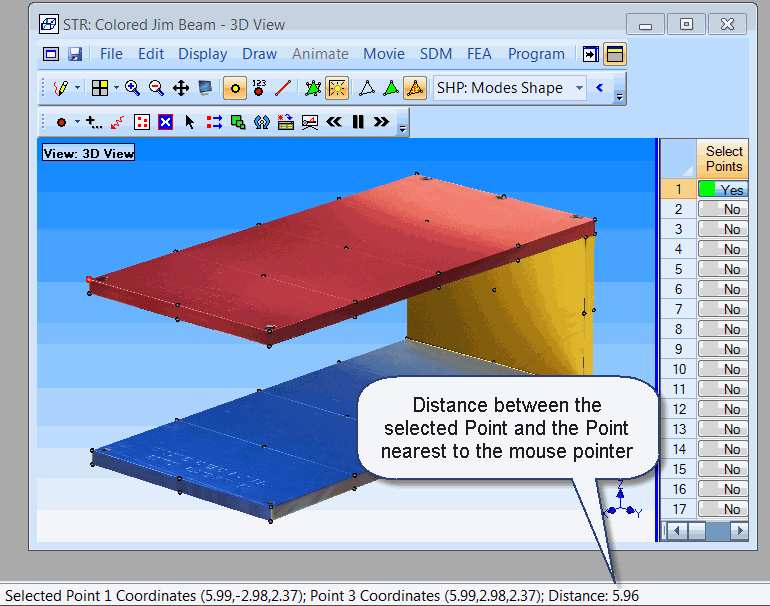This screenshot has height=606, width=770.
Task: Click the chart easel icon
Action: point(310,122)
